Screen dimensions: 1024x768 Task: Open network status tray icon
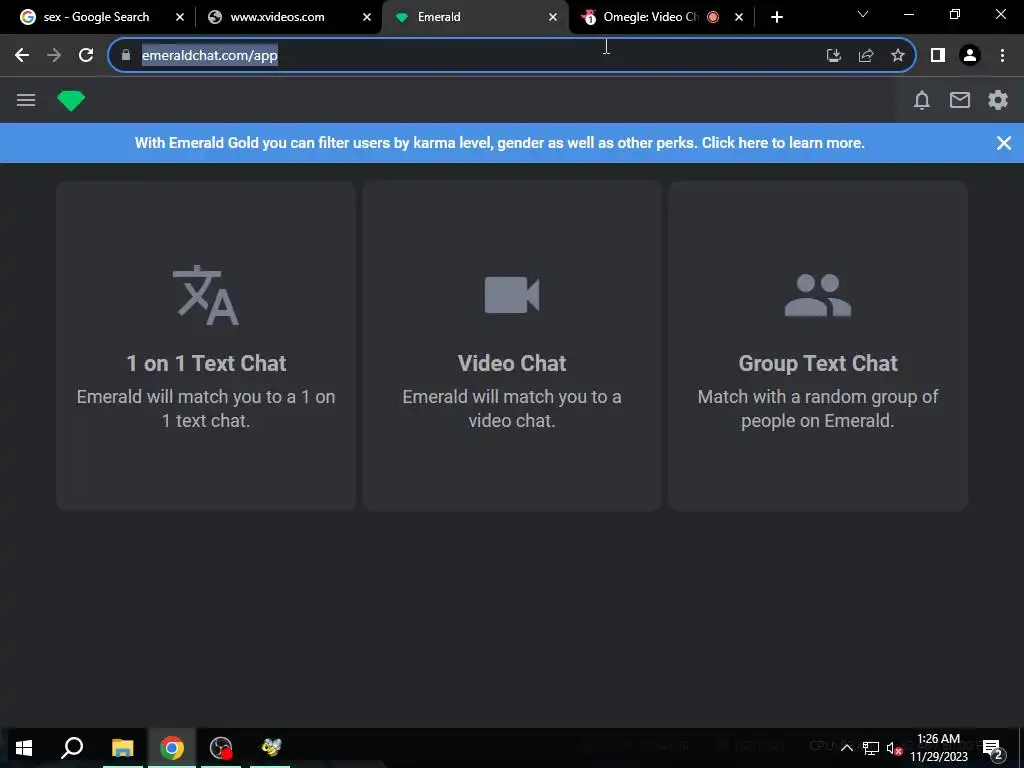click(x=871, y=748)
